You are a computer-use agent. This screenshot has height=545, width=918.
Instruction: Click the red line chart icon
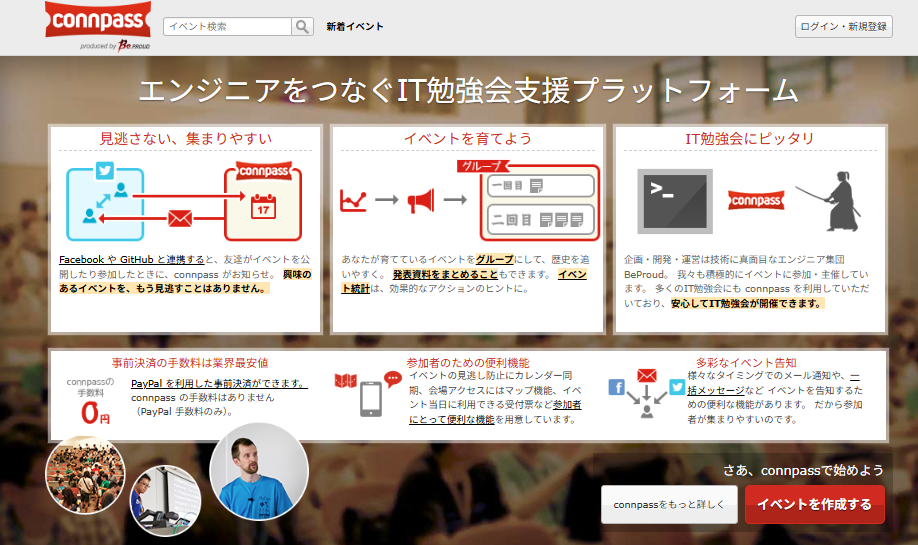[x=353, y=200]
